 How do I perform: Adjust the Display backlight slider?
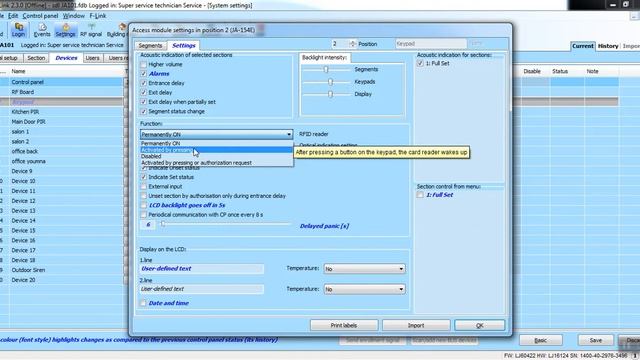pos(331,94)
